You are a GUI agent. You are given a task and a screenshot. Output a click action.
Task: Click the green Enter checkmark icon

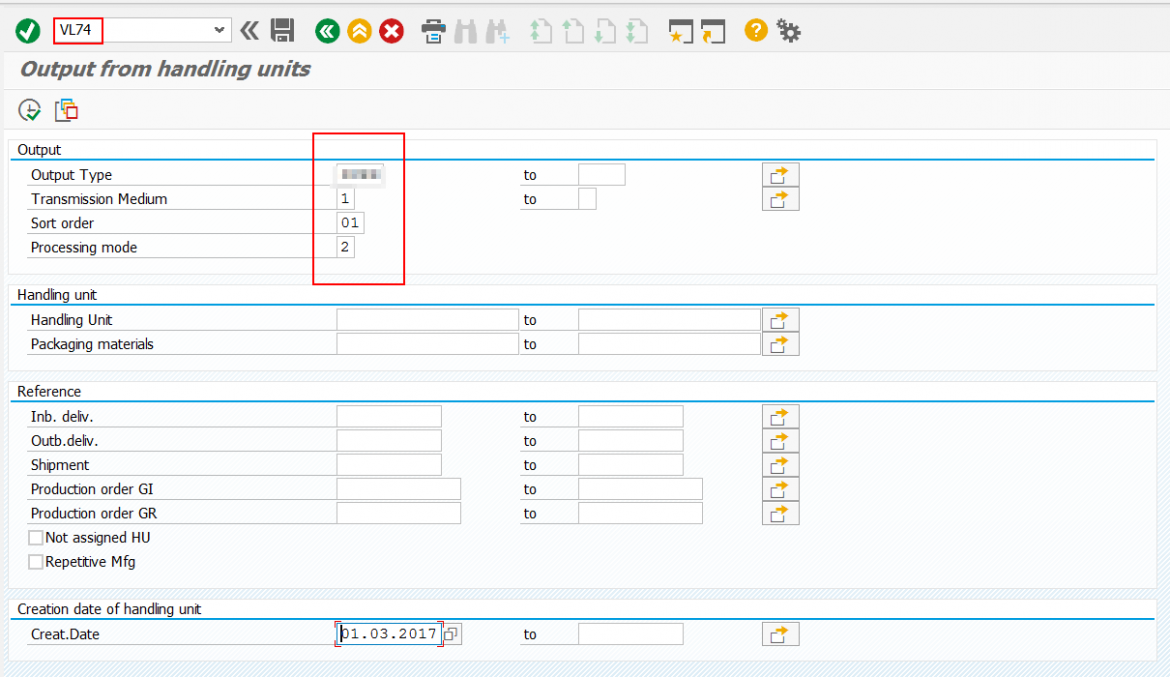[x=28, y=31]
